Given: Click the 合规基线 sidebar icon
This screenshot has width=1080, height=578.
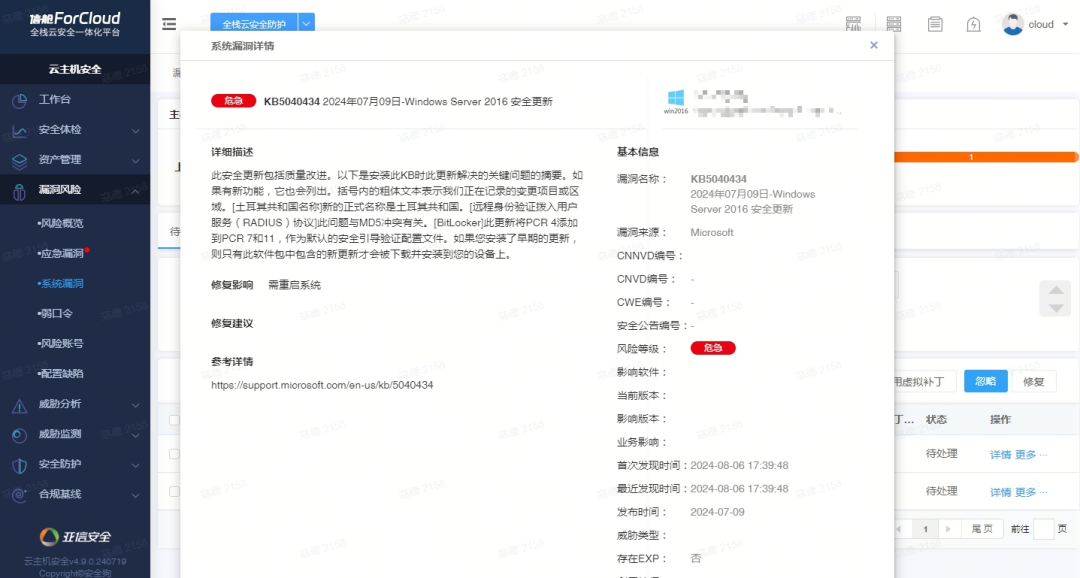Looking at the screenshot, I should [x=19, y=495].
